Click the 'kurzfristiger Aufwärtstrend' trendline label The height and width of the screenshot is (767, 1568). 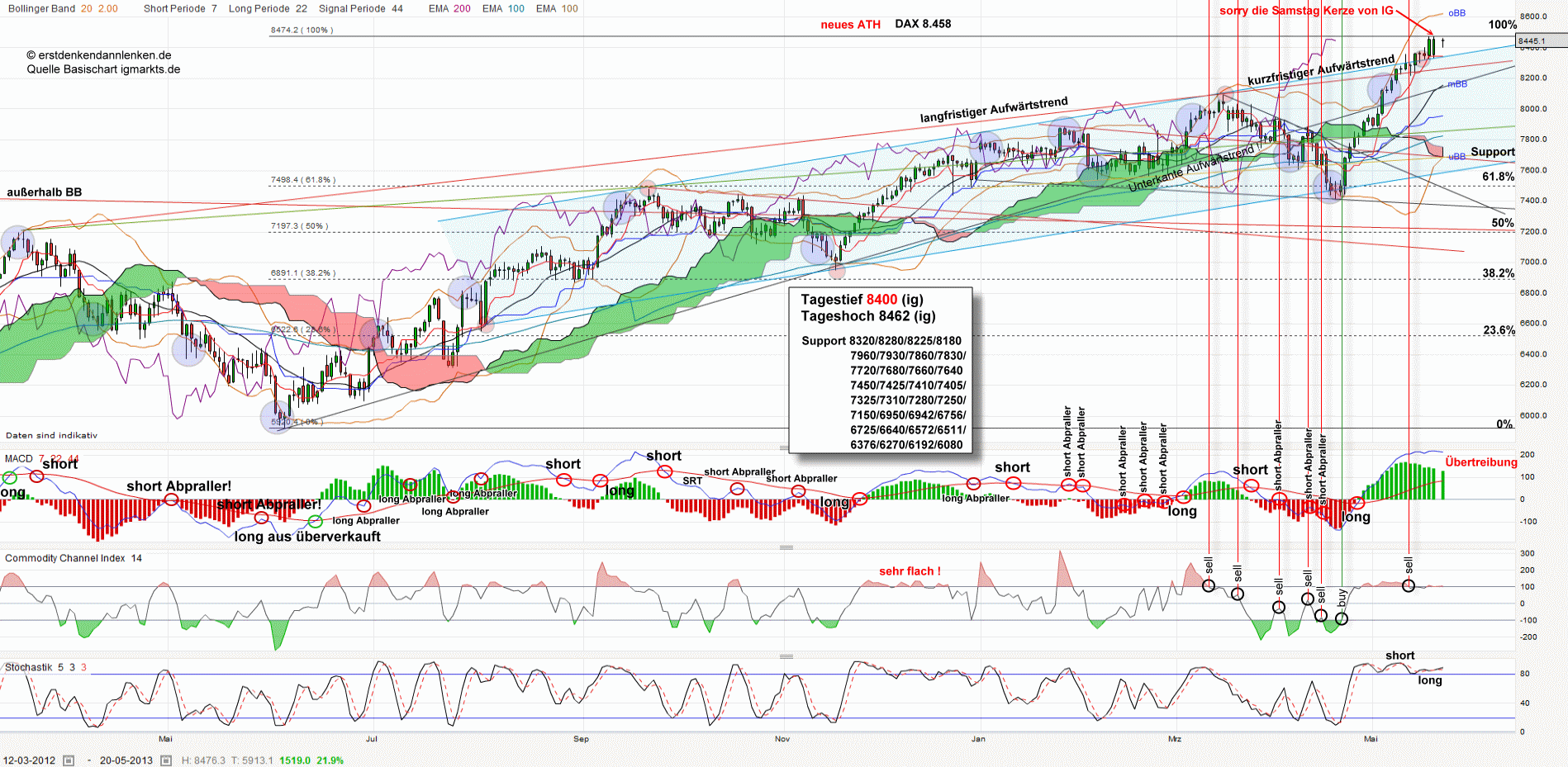1321,70
